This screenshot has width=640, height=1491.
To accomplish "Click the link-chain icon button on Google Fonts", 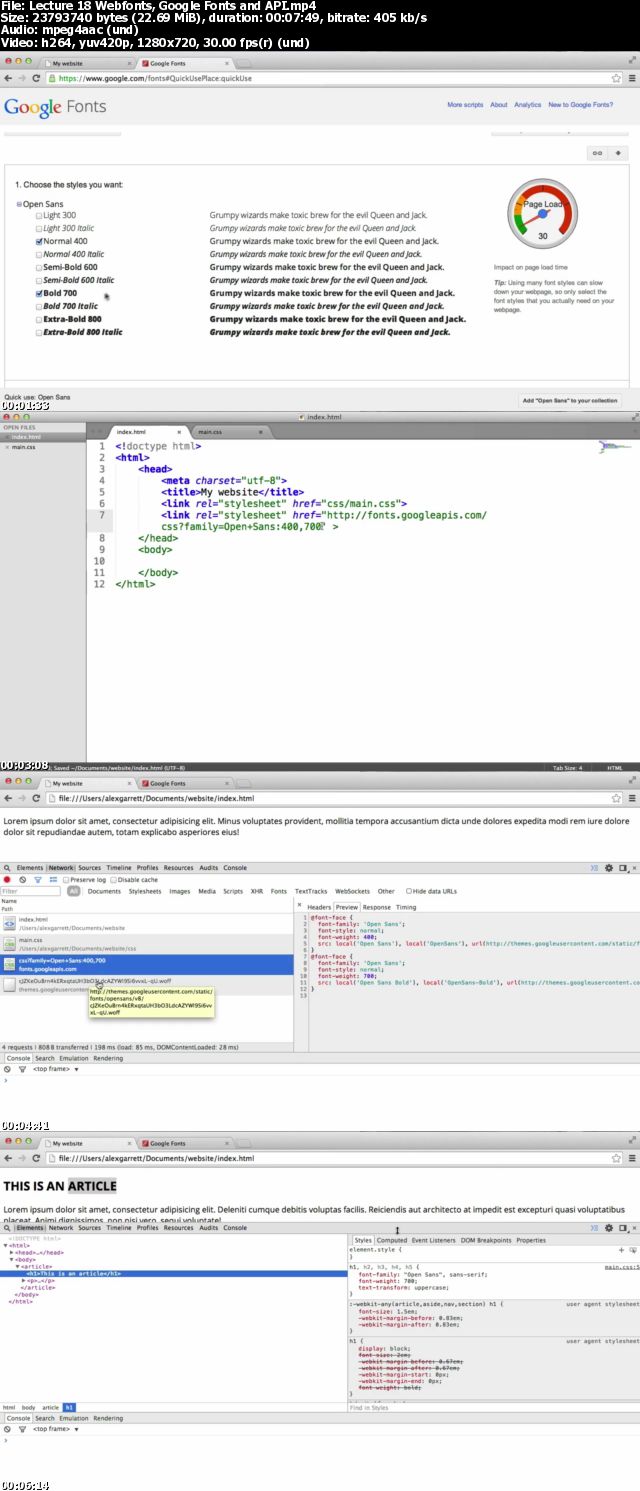I will pos(598,153).
